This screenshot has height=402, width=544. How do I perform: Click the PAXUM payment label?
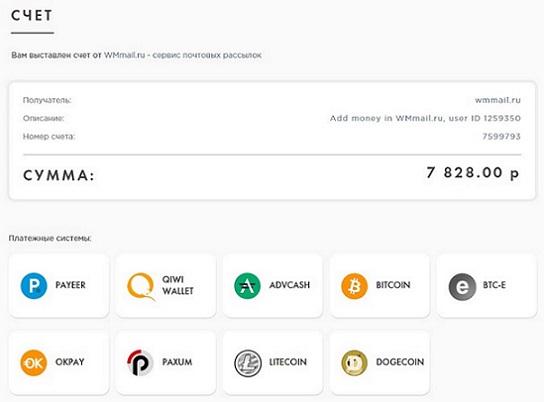(x=177, y=362)
